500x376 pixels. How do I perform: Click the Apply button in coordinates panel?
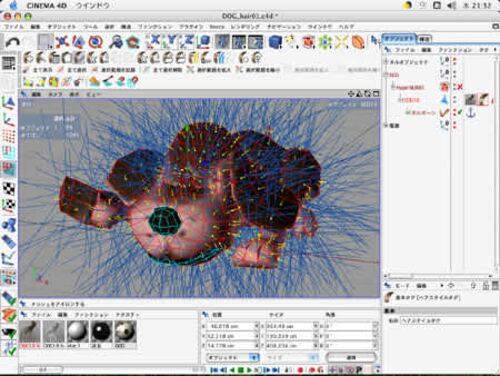tap(351, 357)
